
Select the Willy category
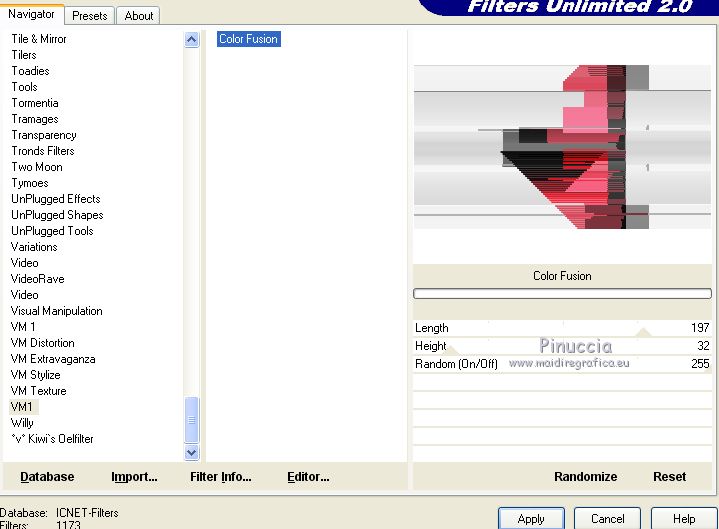(22, 423)
